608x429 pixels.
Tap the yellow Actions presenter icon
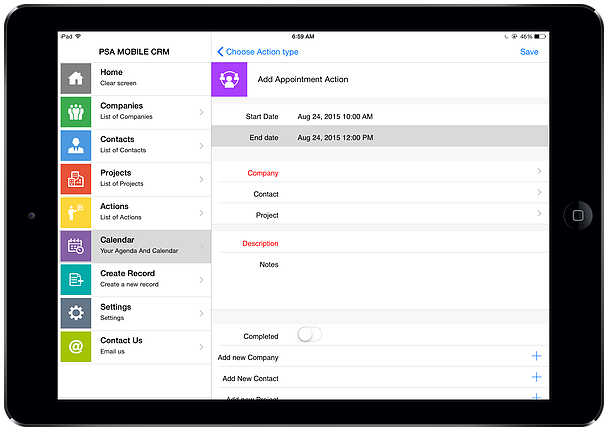click(x=76, y=213)
